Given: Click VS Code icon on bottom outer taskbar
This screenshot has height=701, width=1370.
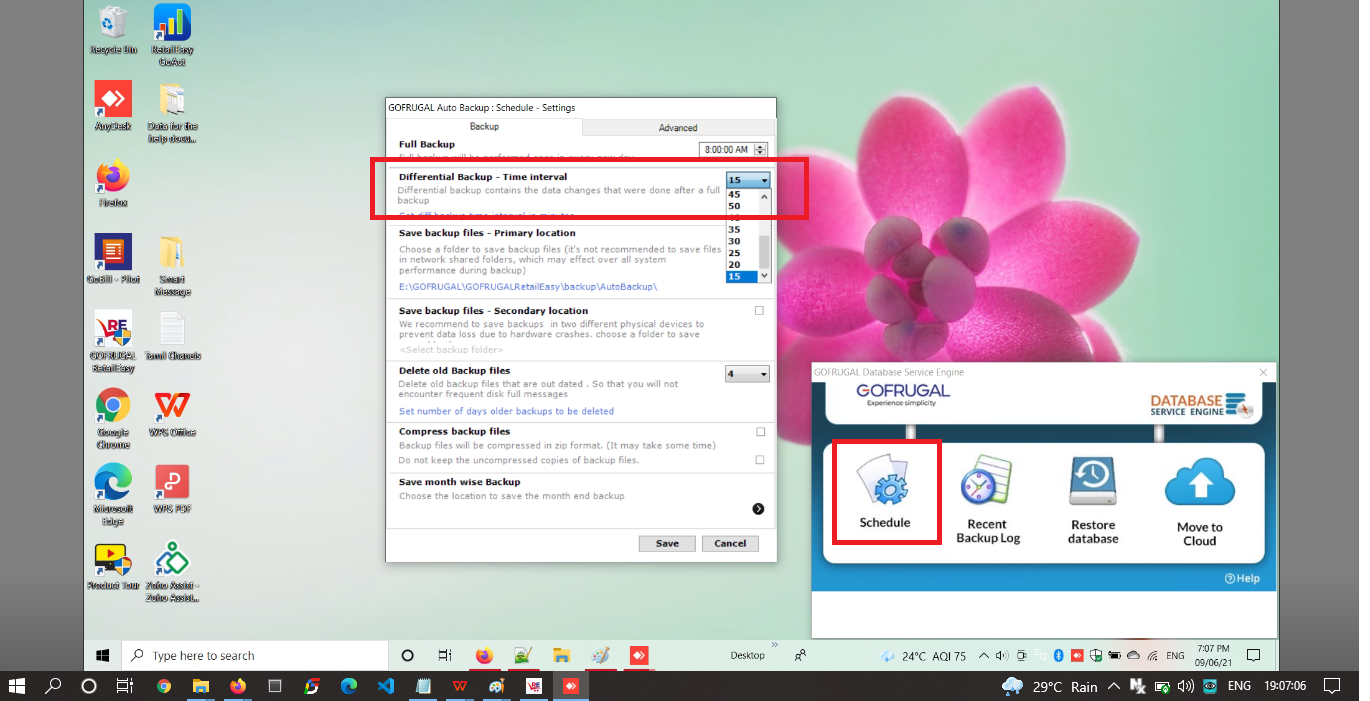Looking at the screenshot, I should pos(386,687).
